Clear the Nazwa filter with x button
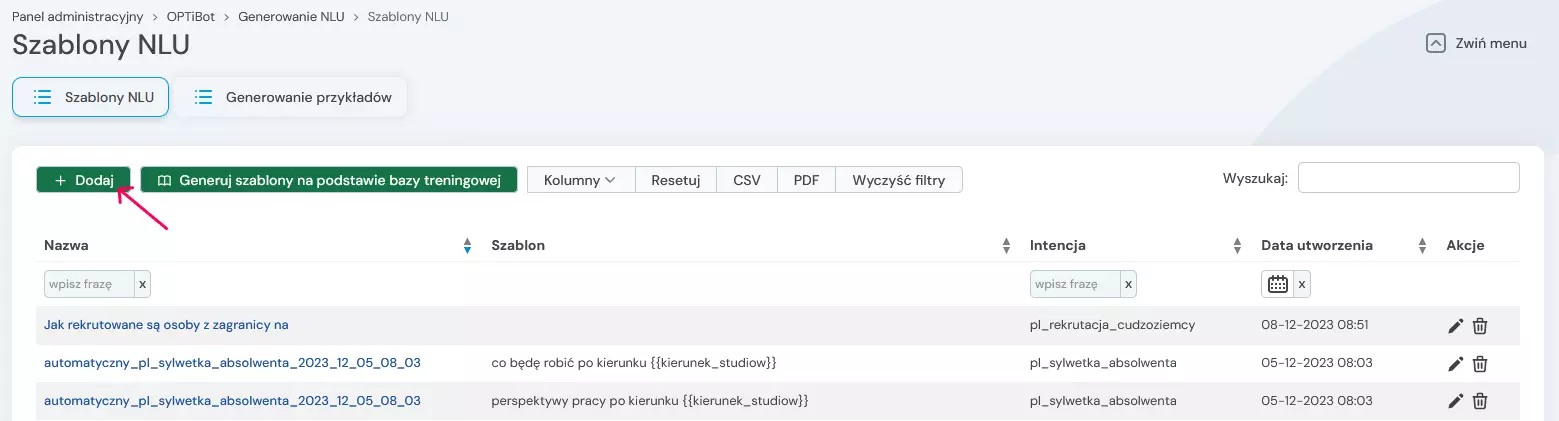Viewport: 1559px width, 421px height. point(142,284)
